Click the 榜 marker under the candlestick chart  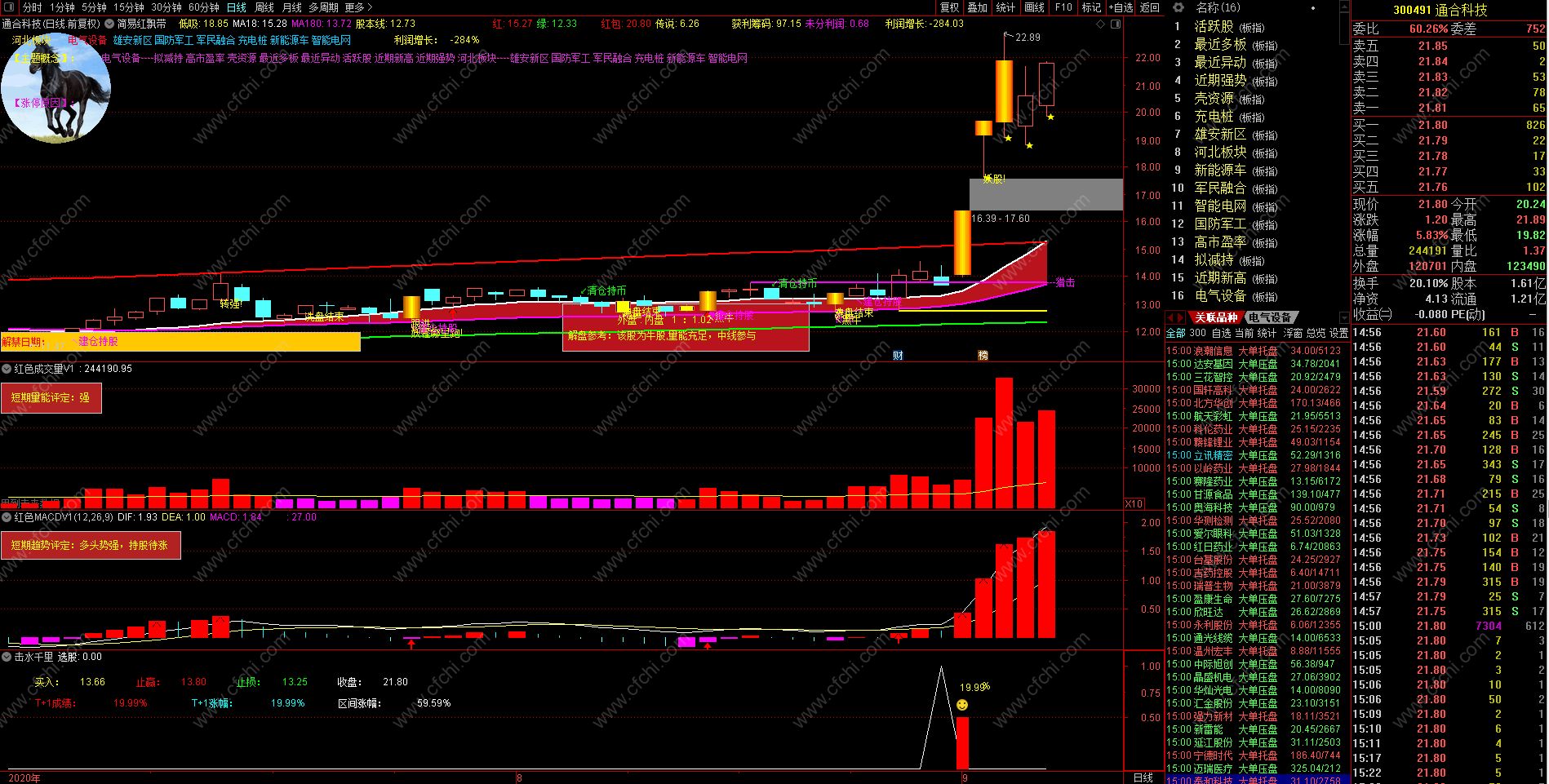pyautogui.click(x=983, y=356)
